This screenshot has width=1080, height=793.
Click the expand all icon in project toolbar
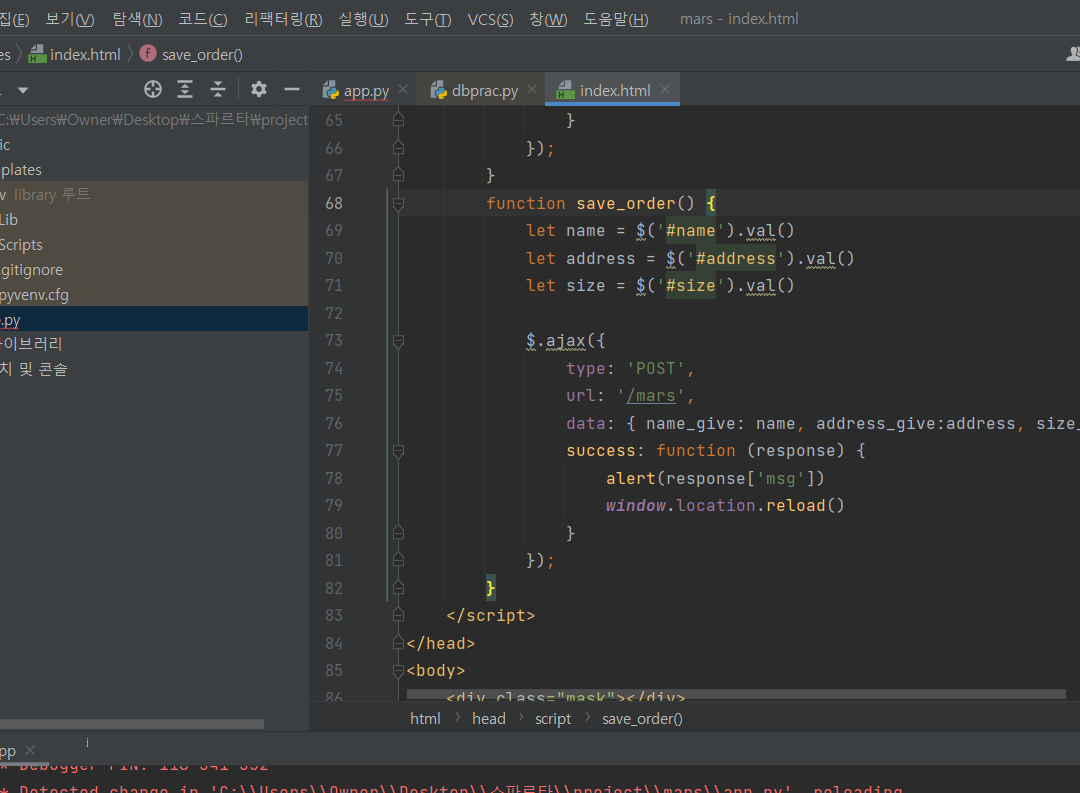[x=185, y=90]
